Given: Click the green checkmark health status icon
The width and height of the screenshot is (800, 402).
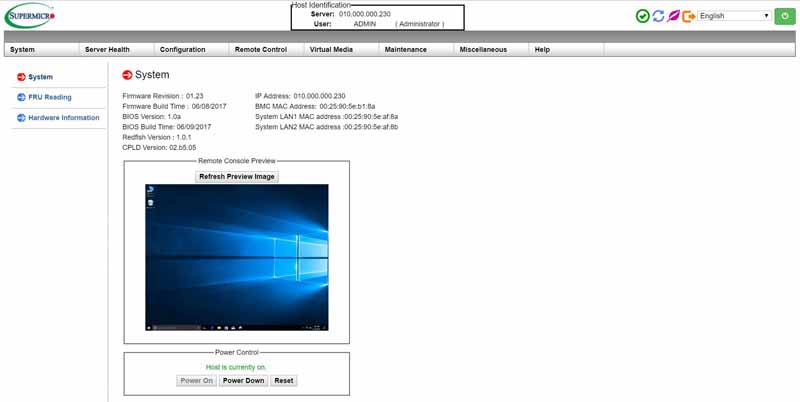Looking at the screenshot, I should pos(642,16).
